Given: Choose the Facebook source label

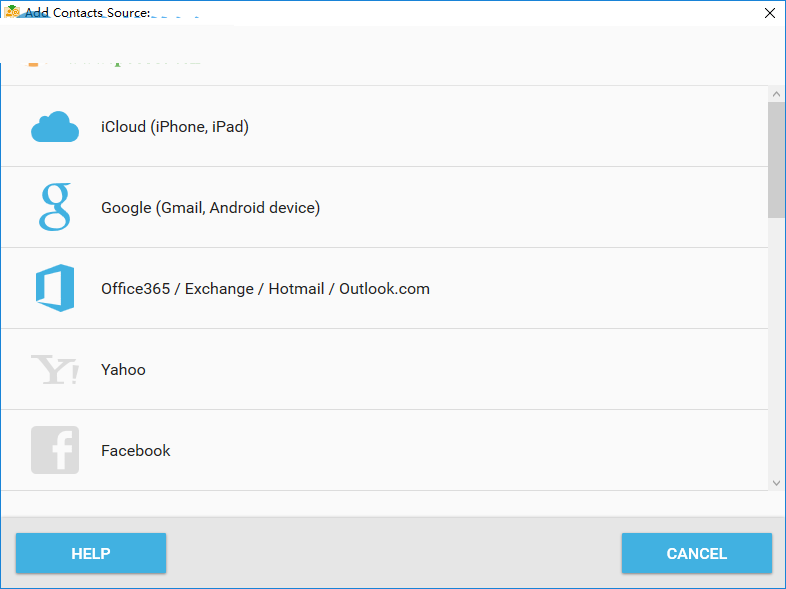Looking at the screenshot, I should click(x=136, y=451).
